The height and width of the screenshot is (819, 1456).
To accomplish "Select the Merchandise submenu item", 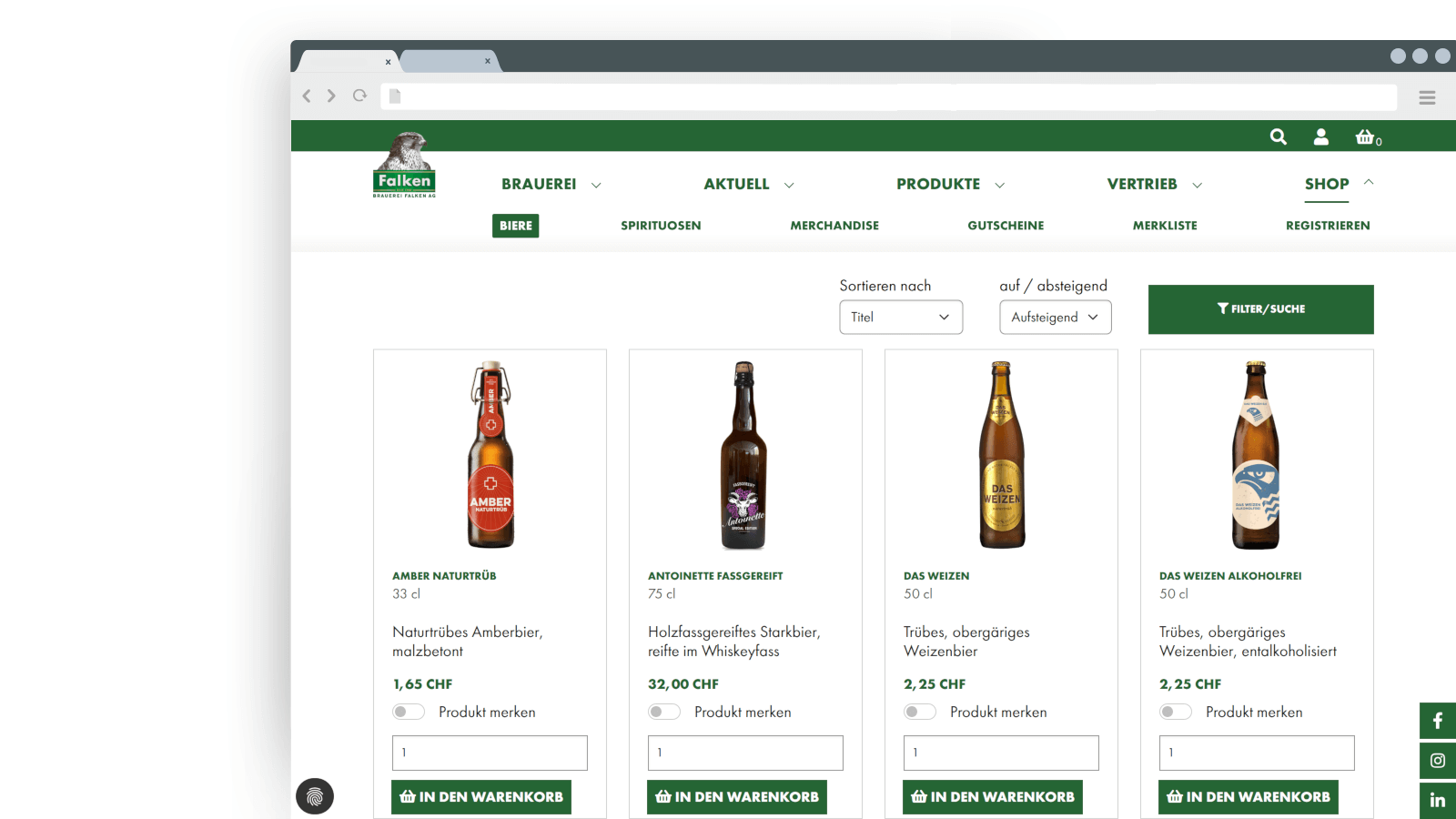I will (834, 226).
